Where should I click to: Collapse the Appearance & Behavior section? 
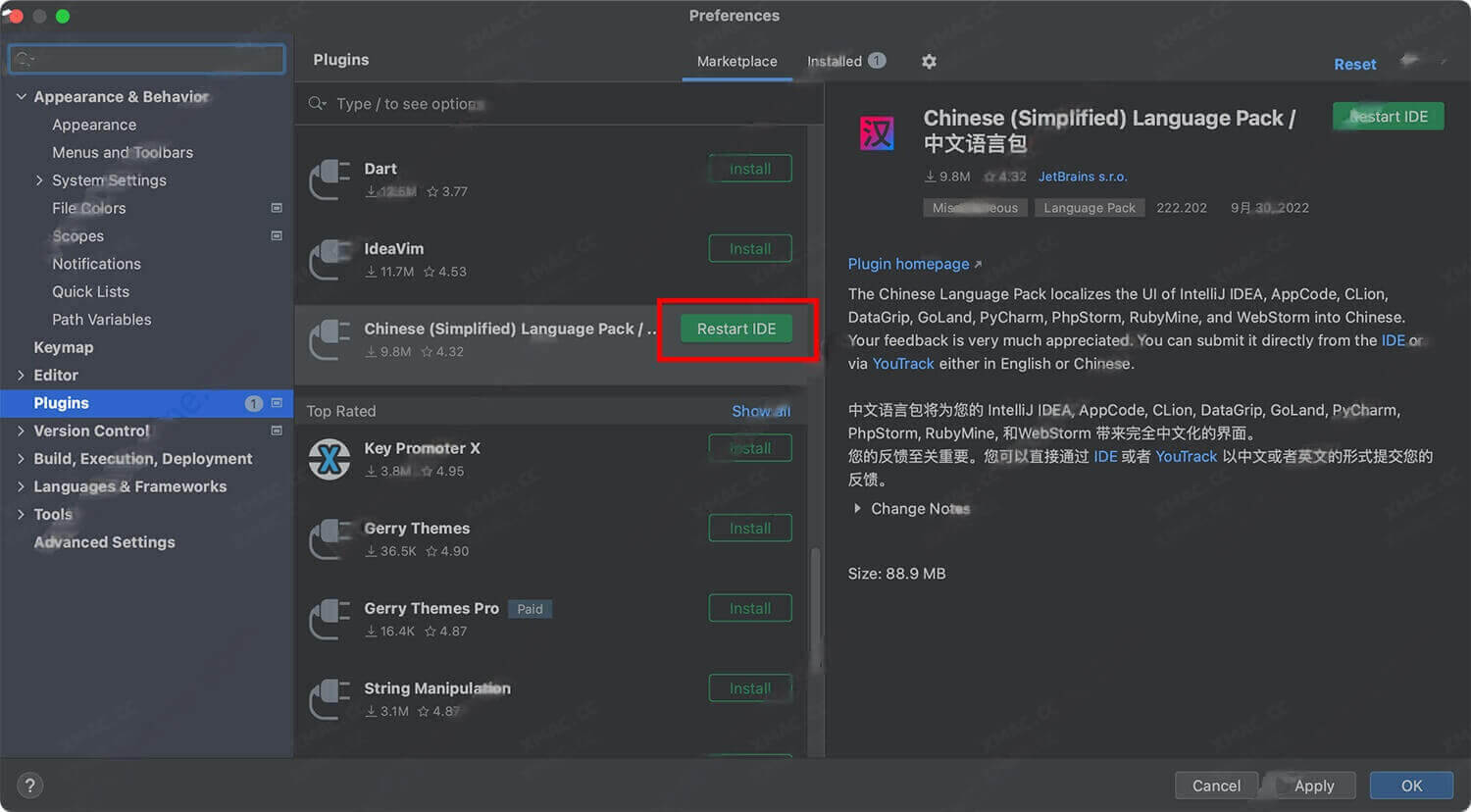[x=22, y=96]
